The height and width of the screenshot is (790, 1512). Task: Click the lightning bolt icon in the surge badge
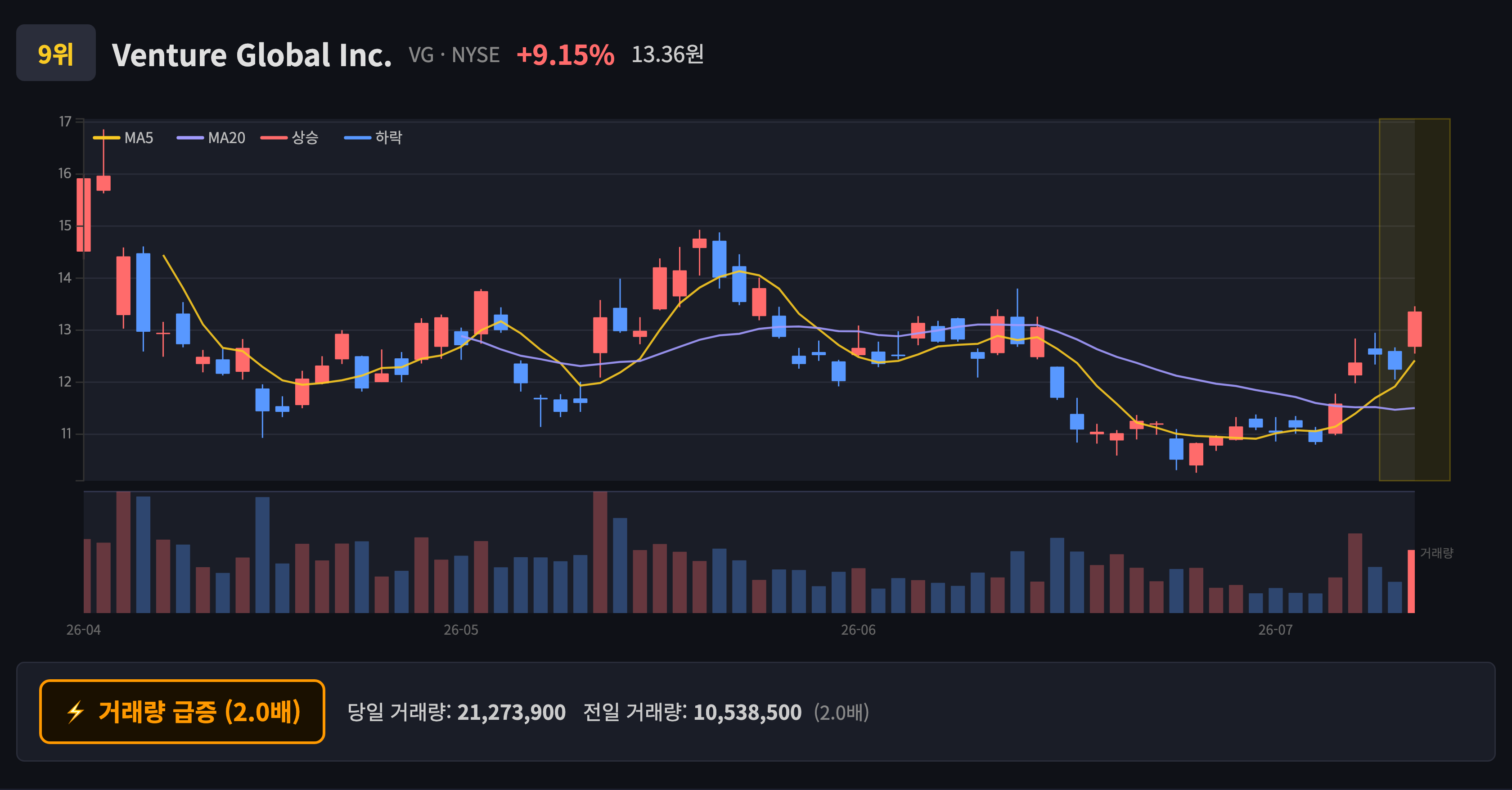[x=76, y=712]
